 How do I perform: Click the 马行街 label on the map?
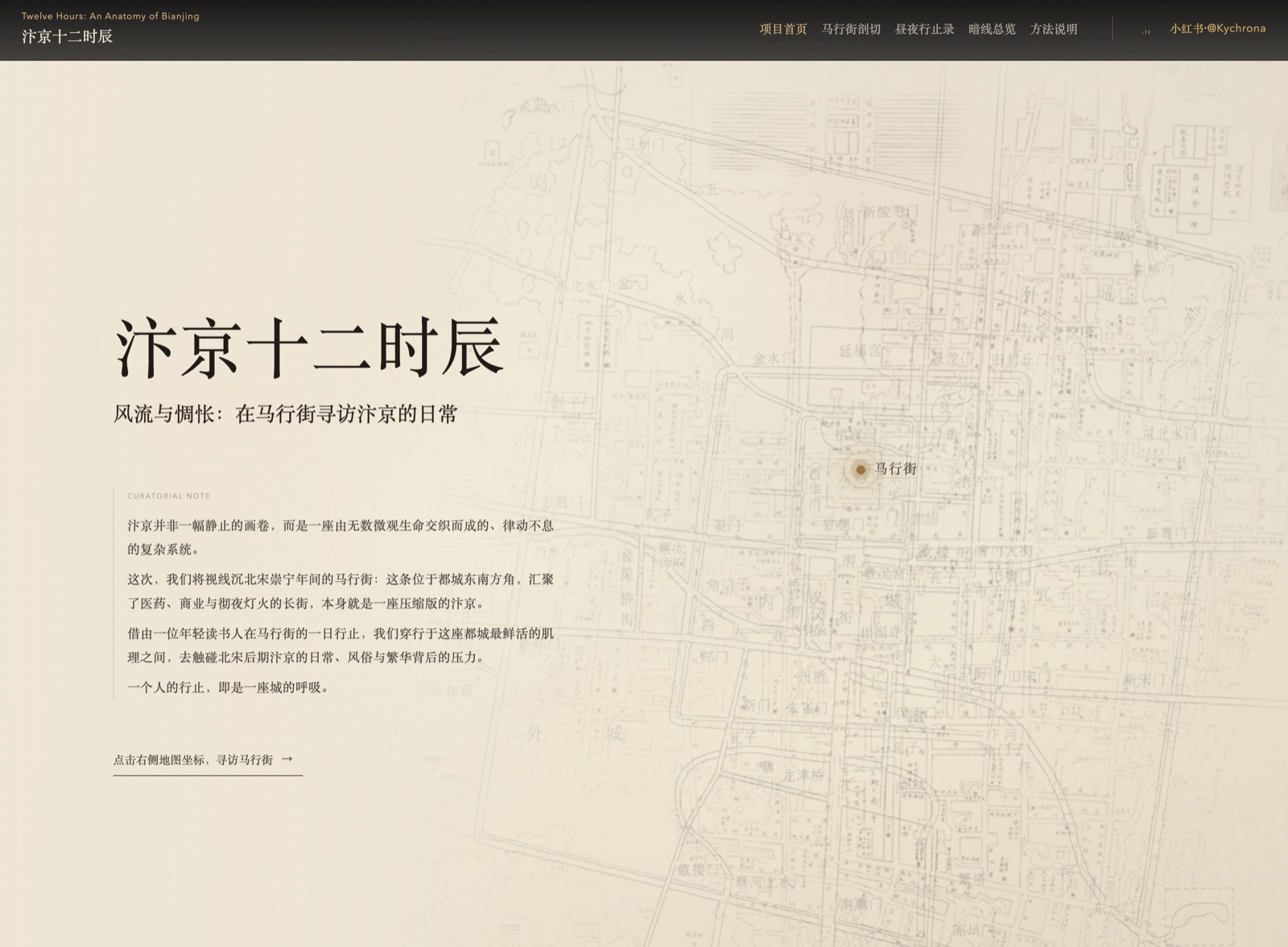(x=896, y=468)
